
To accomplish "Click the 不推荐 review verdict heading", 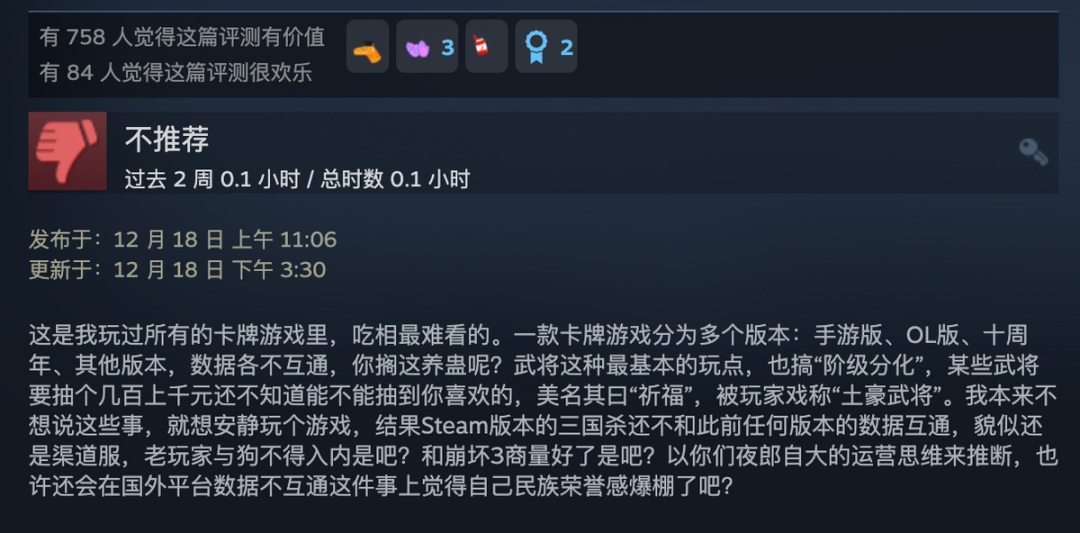I will [167, 140].
